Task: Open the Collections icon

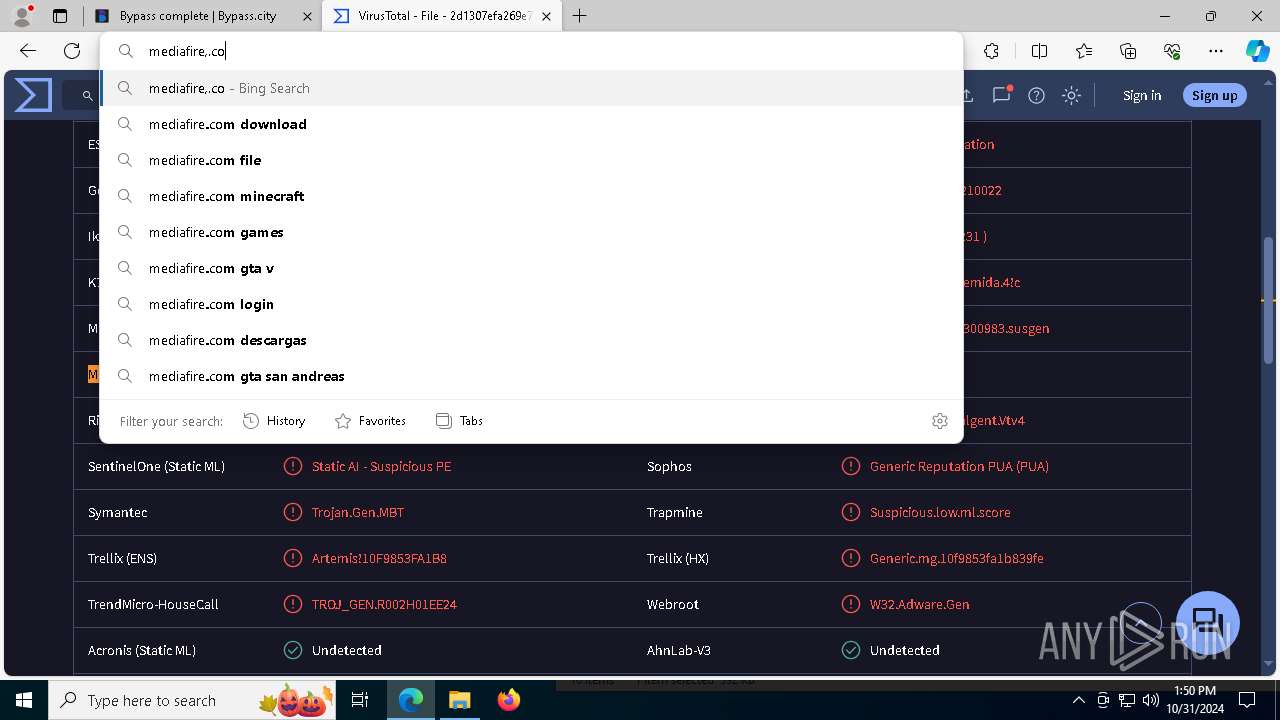Action: (1128, 51)
